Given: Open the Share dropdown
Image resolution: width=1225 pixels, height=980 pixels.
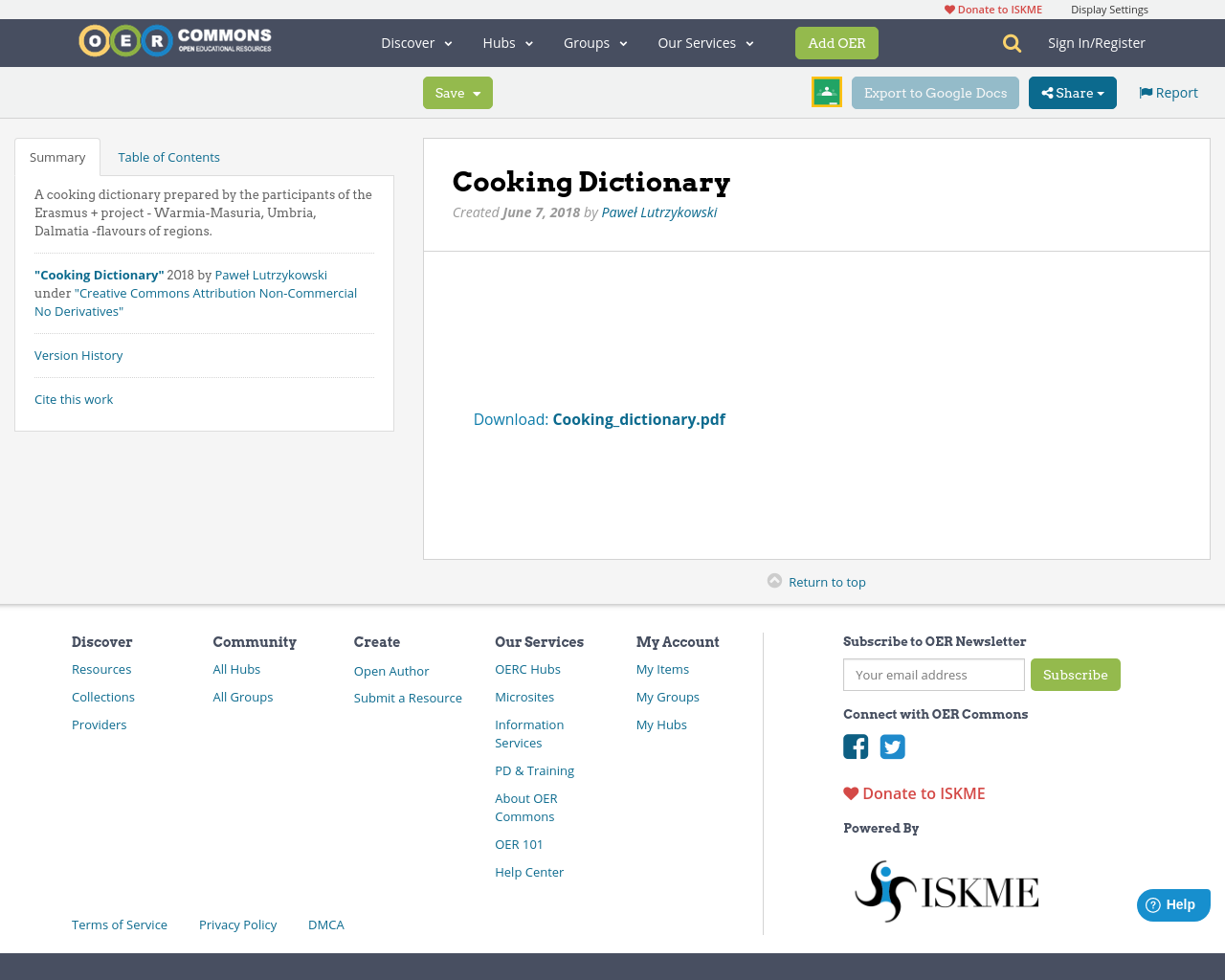Looking at the screenshot, I should click(x=1072, y=92).
